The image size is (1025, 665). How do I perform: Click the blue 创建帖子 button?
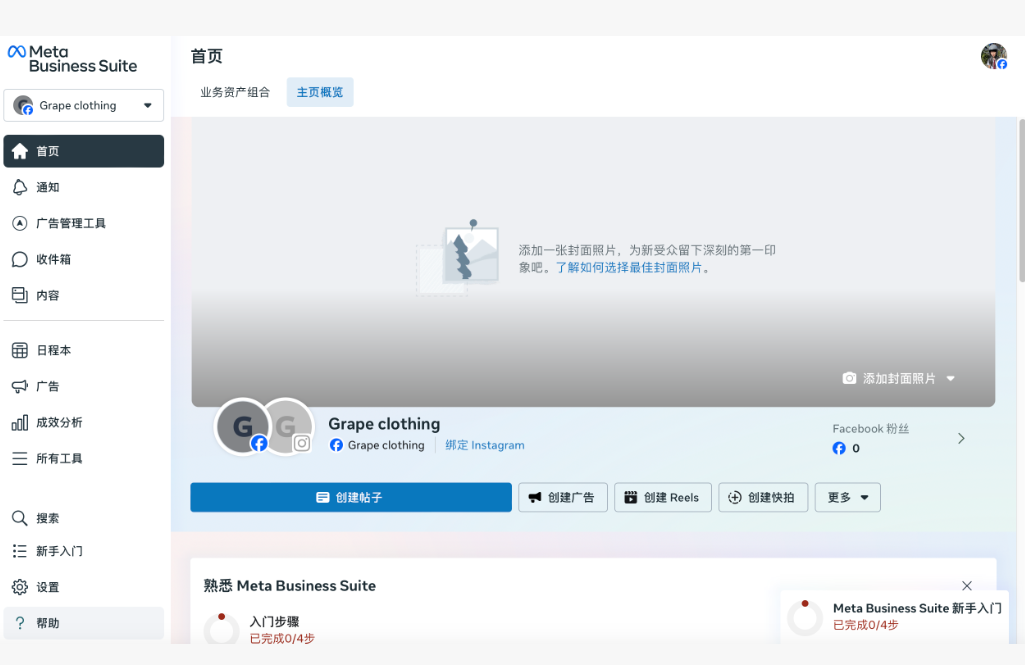pyautogui.click(x=351, y=498)
